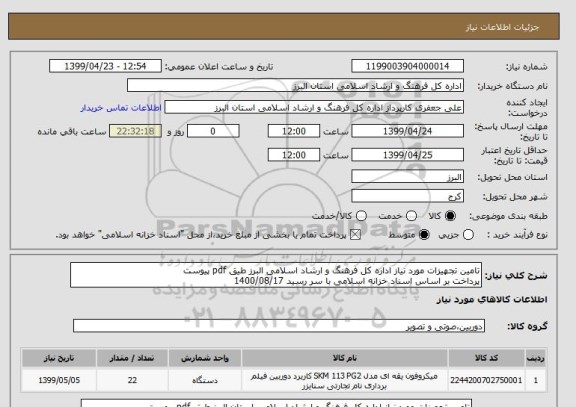Click the استان محل تحویل label
The height and width of the screenshot is (407, 576).
tap(512, 177)
